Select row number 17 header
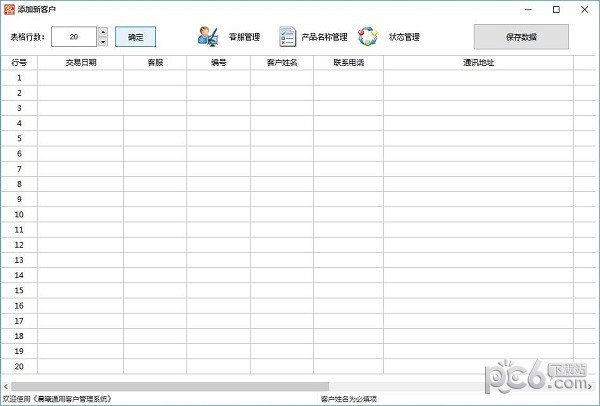 tap(19, 321)
